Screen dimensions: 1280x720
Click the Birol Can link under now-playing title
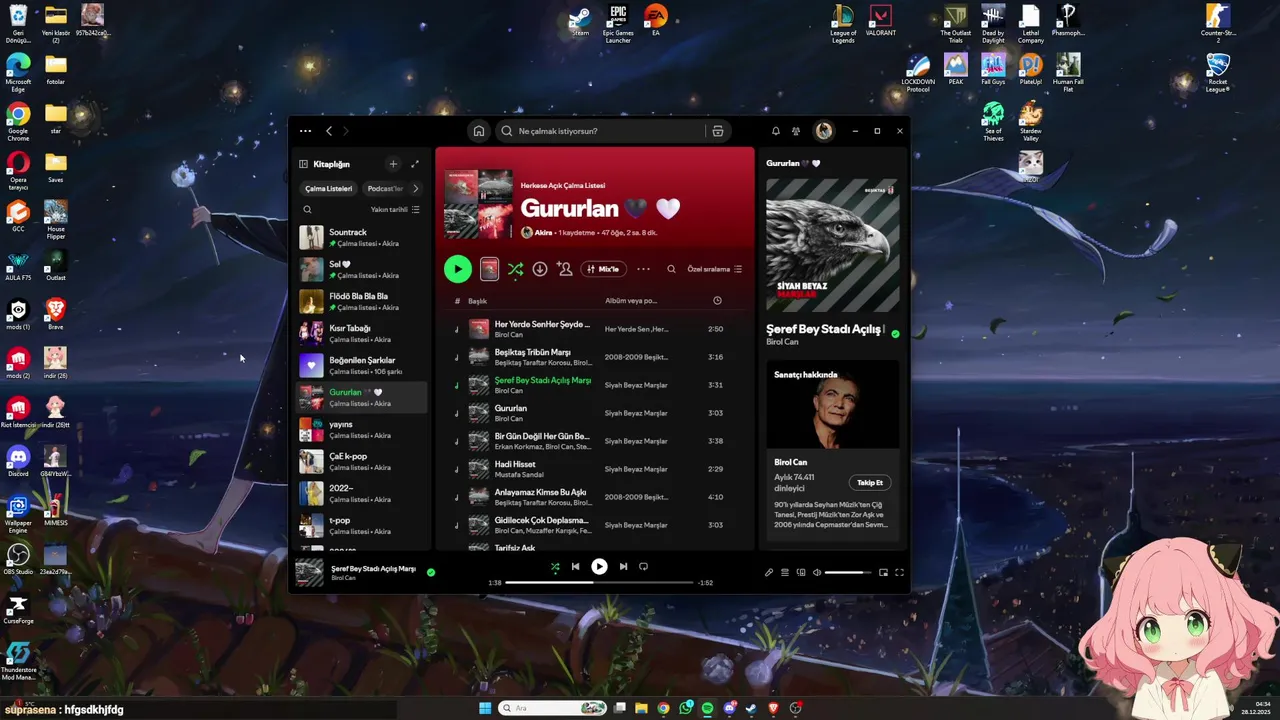[x=343, y=578]
